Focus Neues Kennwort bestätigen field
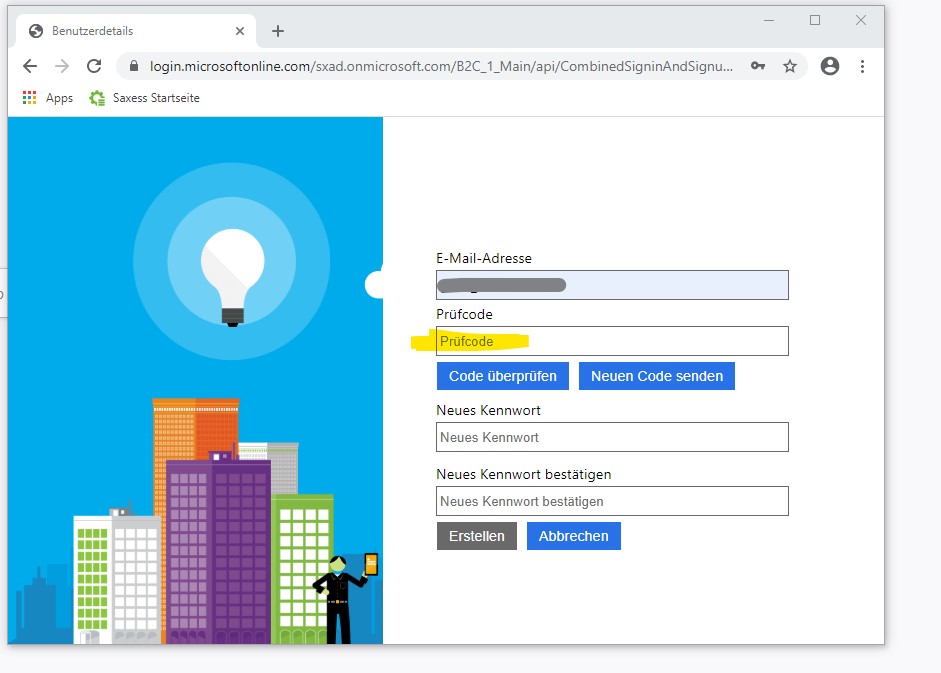Screen dimensions: 941x673 coord(612,501)
